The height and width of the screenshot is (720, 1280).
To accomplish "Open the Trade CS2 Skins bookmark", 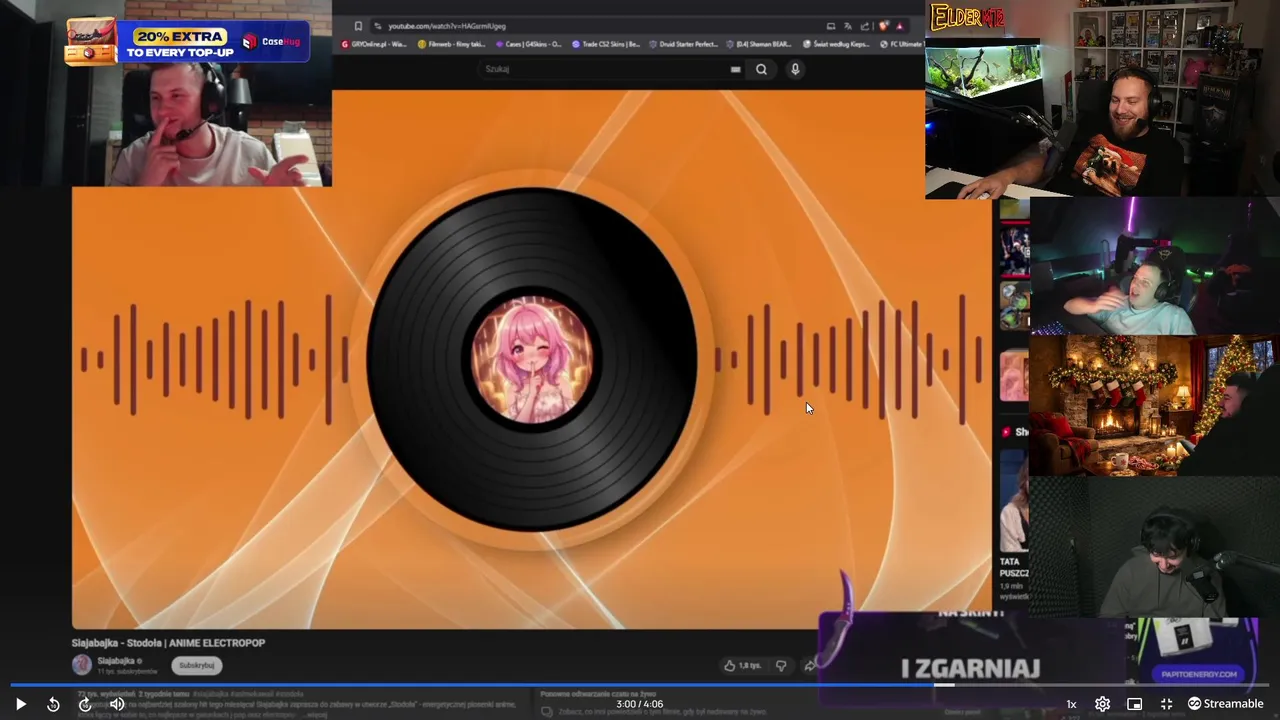I will tap(606, 44).
